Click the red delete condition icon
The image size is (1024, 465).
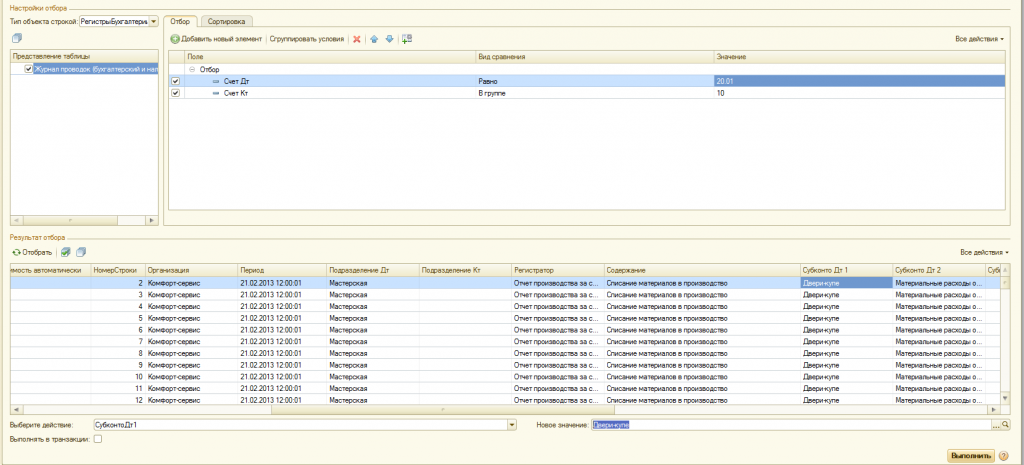[x=357, y=39]
